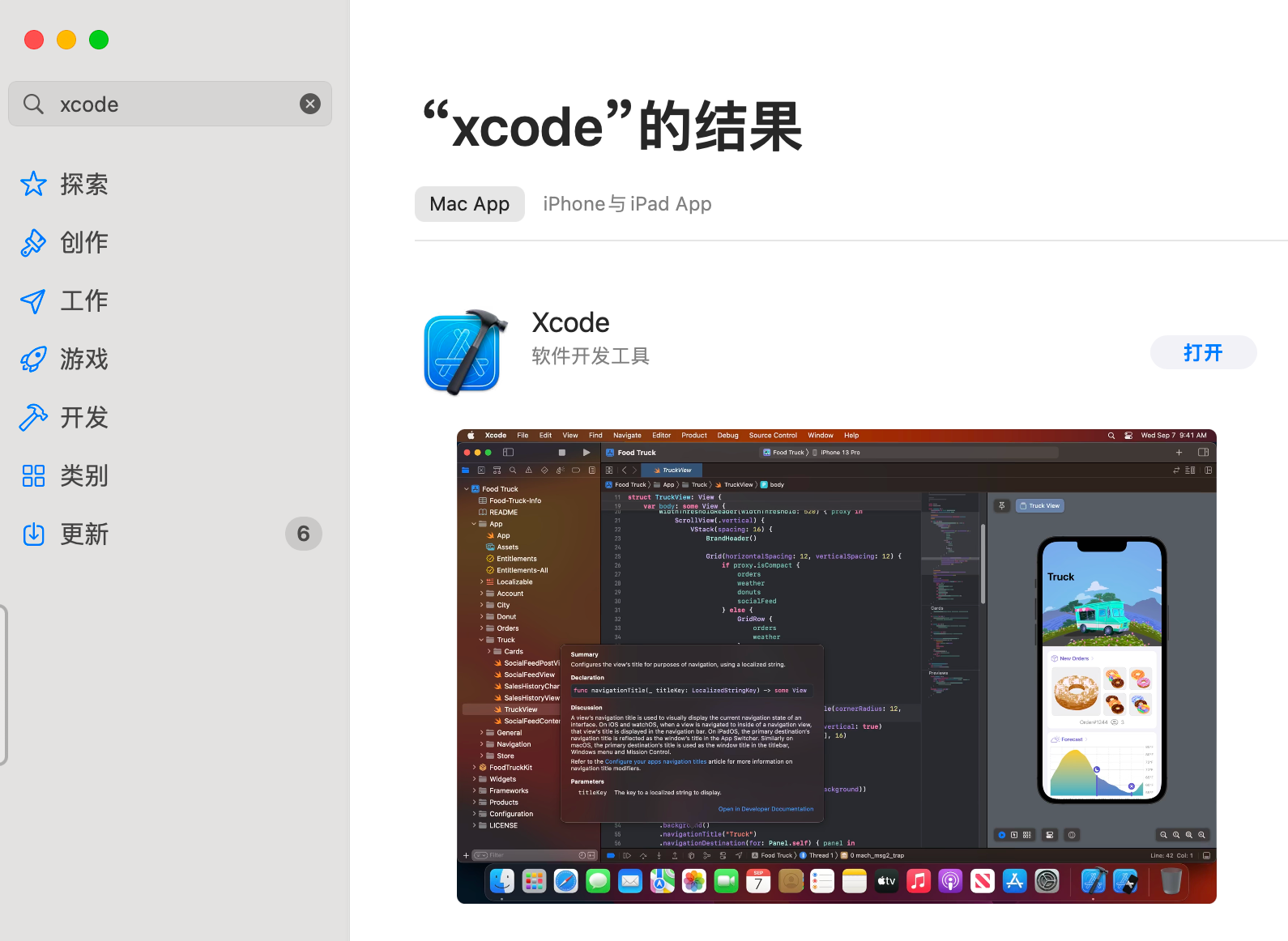Clear the xcode search text

310,104
